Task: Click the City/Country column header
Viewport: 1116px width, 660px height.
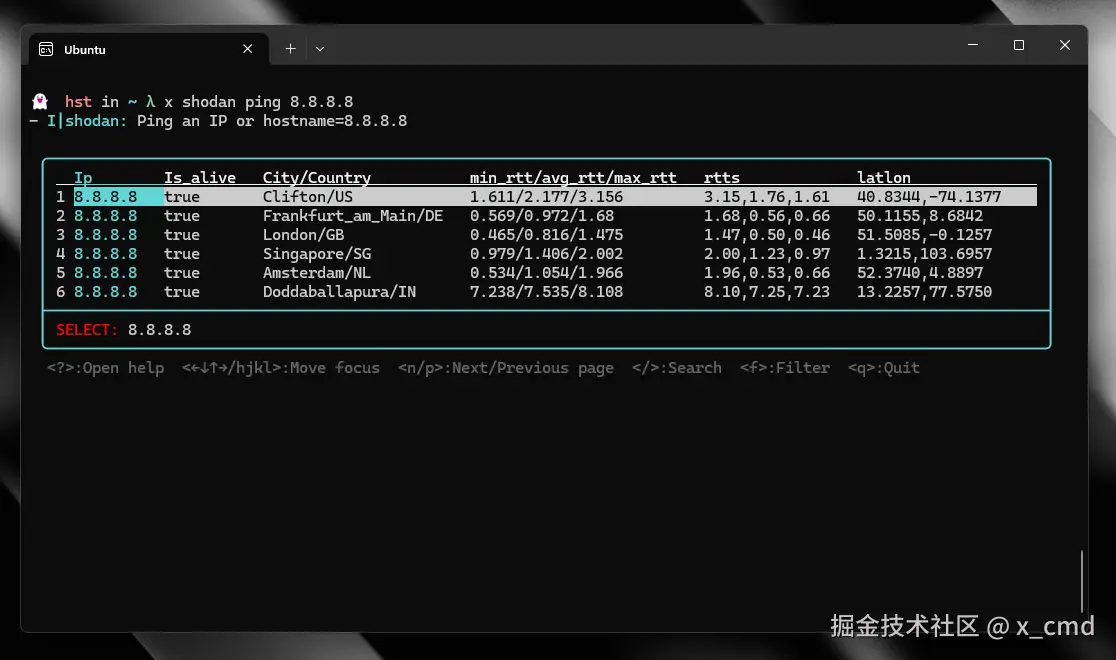Action: [x=317, y=177]
